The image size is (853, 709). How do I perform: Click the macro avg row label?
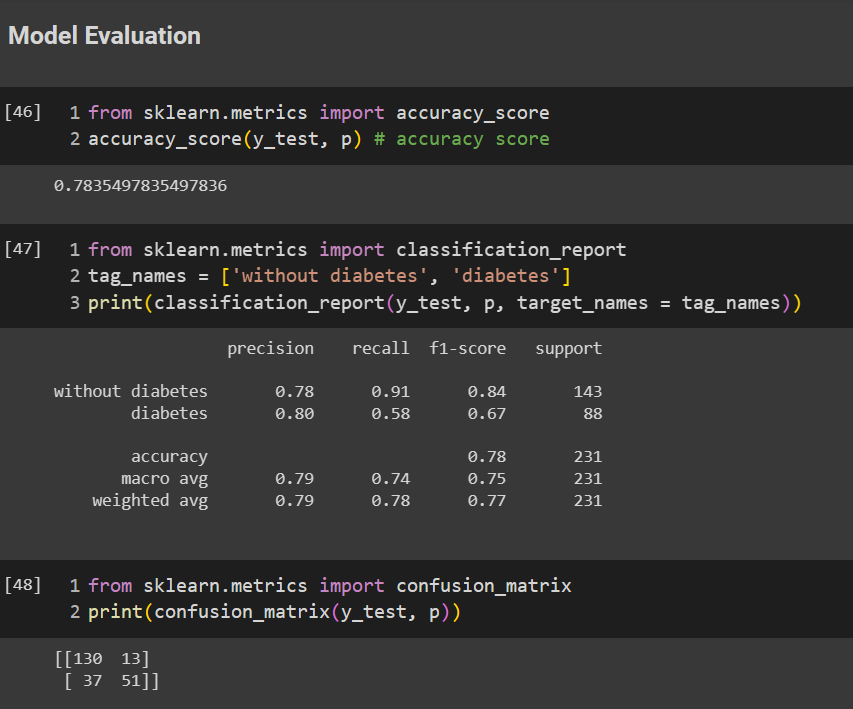pyautogui.click(x=164, y=479)
